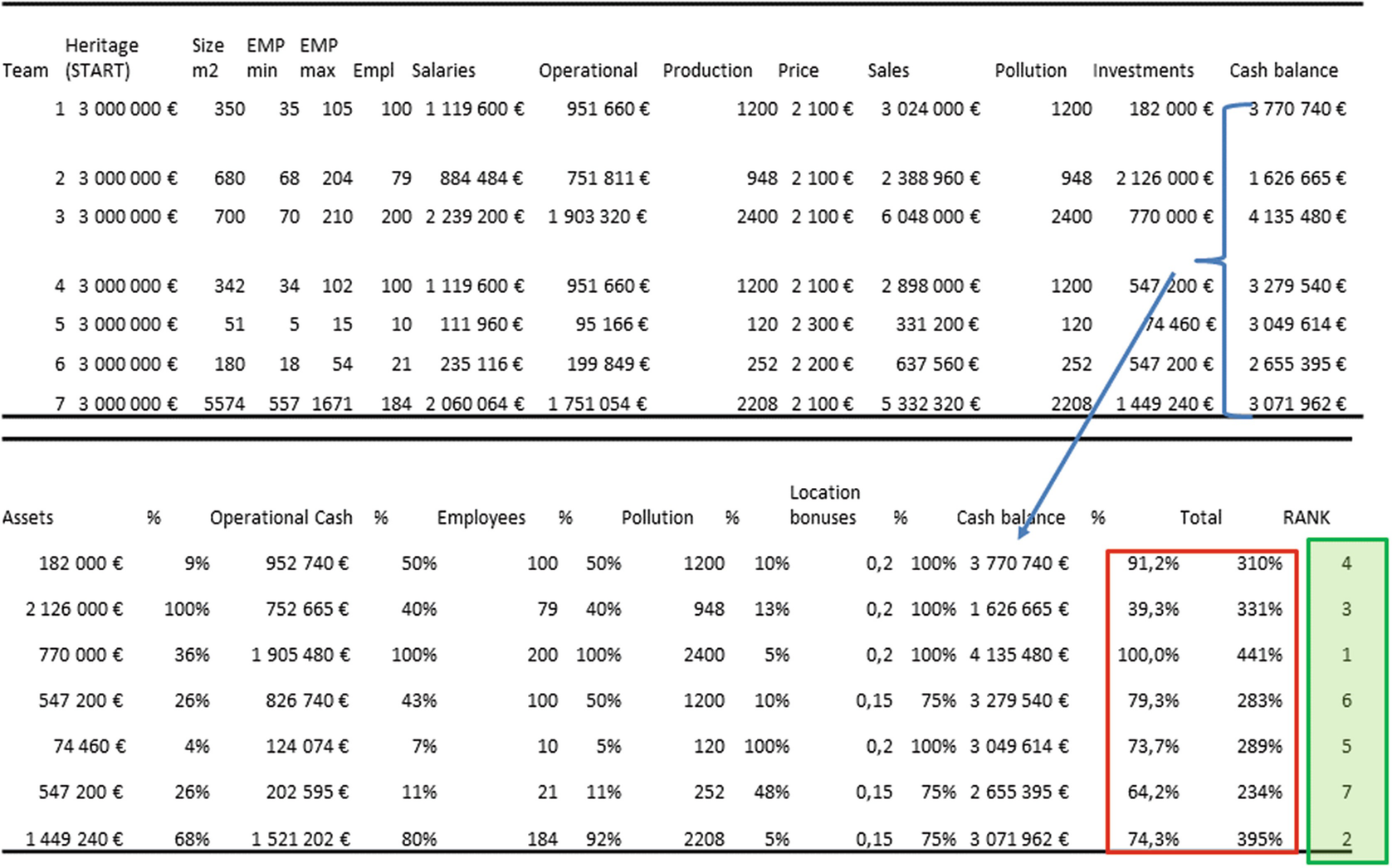Select sales cell '2 388 960 €'

[930, 178]
